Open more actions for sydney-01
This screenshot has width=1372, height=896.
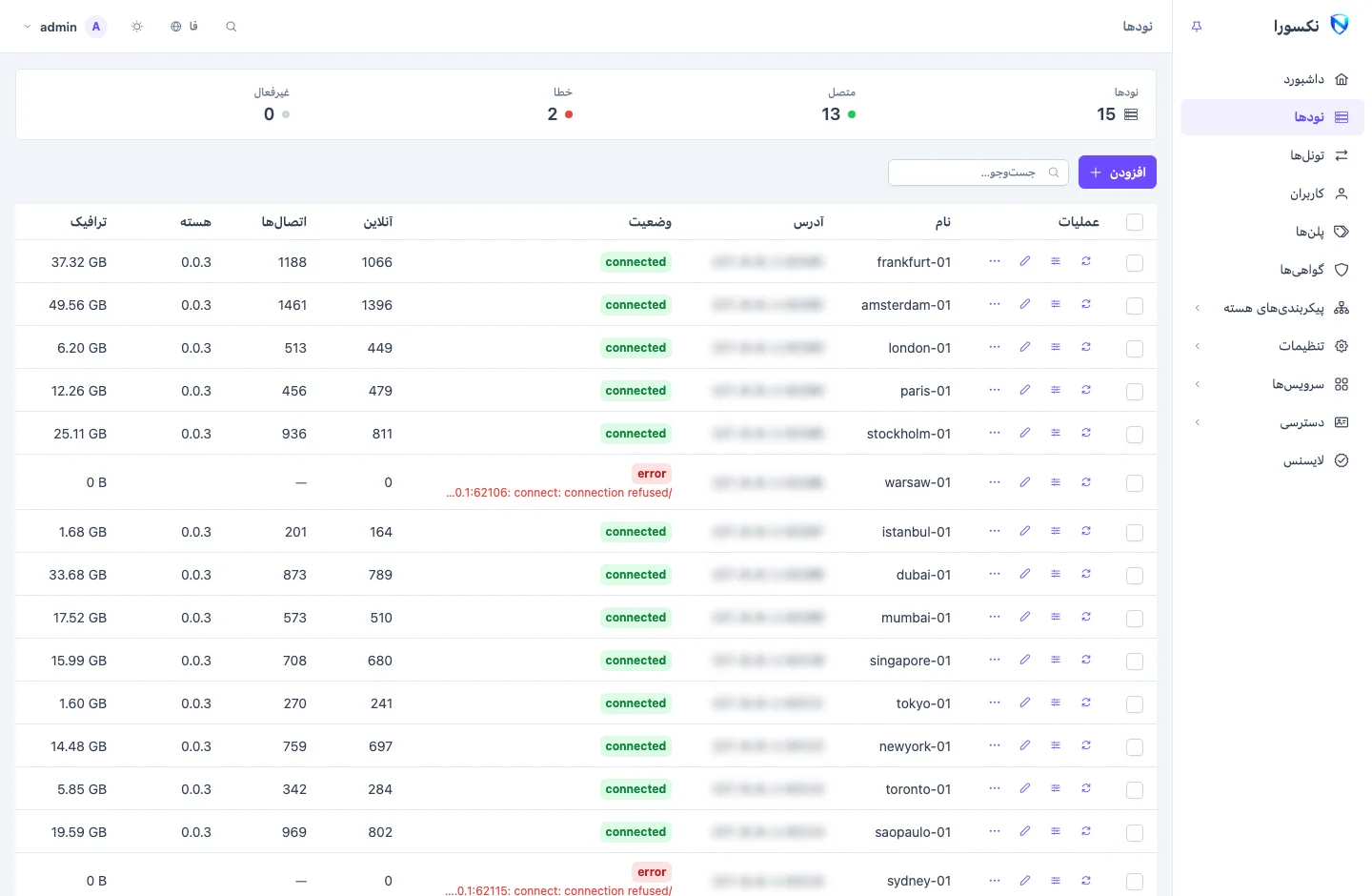995,881
